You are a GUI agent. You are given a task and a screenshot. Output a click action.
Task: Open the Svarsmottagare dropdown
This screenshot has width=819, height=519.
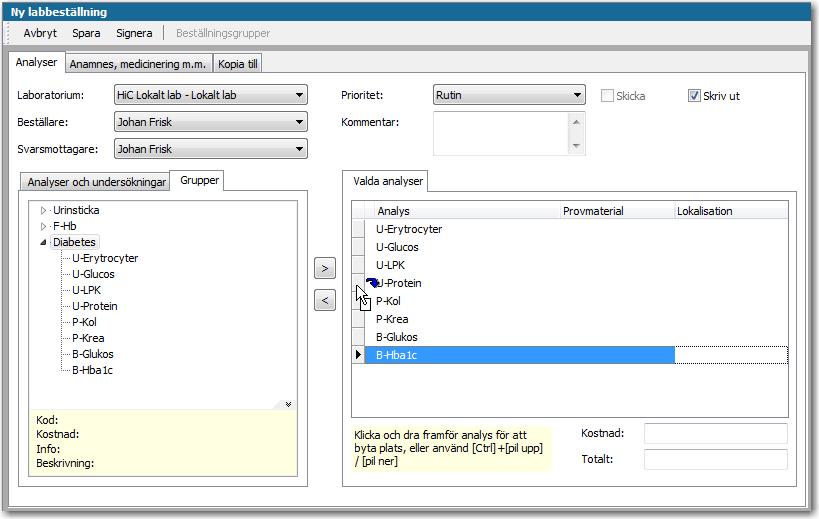(x=299, y=149)
